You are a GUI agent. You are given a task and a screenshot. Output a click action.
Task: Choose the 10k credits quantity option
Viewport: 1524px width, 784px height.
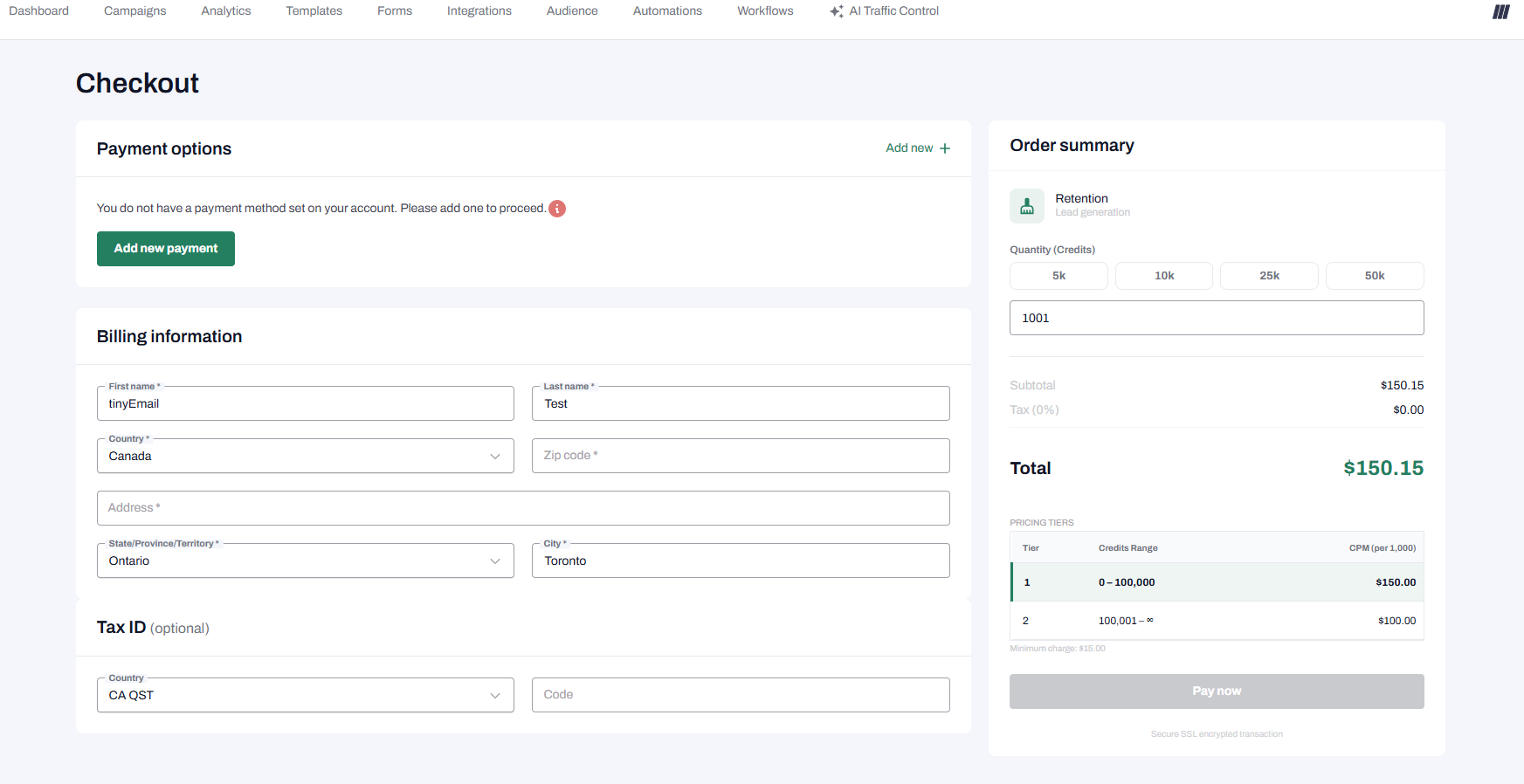point(1163,276)
